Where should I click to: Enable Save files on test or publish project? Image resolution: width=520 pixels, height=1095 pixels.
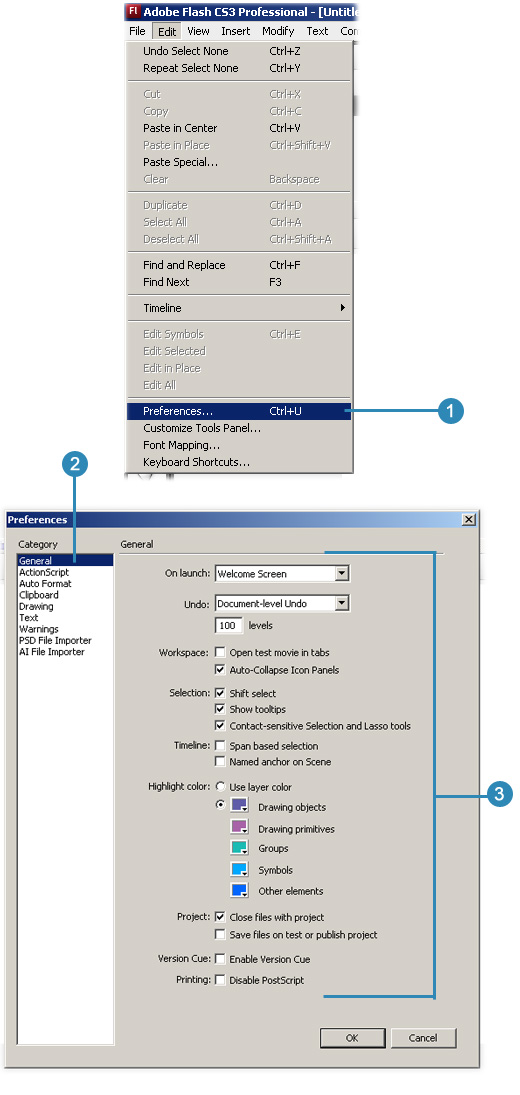pos(221,934)
